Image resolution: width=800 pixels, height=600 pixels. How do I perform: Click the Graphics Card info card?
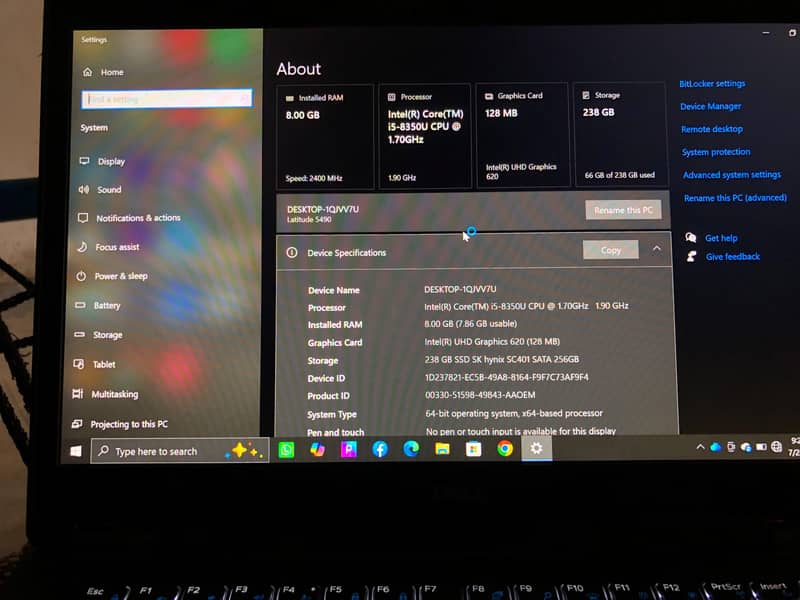coord(522,135)
